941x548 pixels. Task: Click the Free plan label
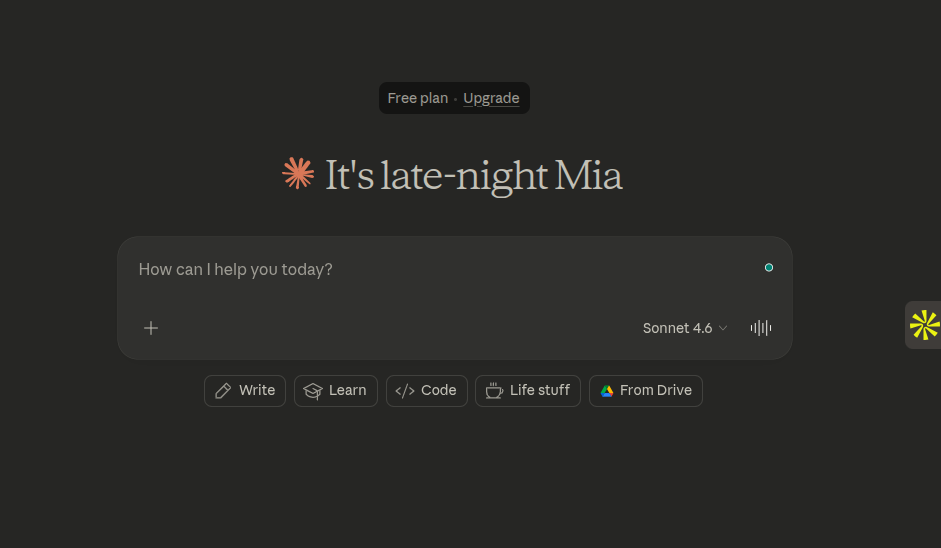418,98
